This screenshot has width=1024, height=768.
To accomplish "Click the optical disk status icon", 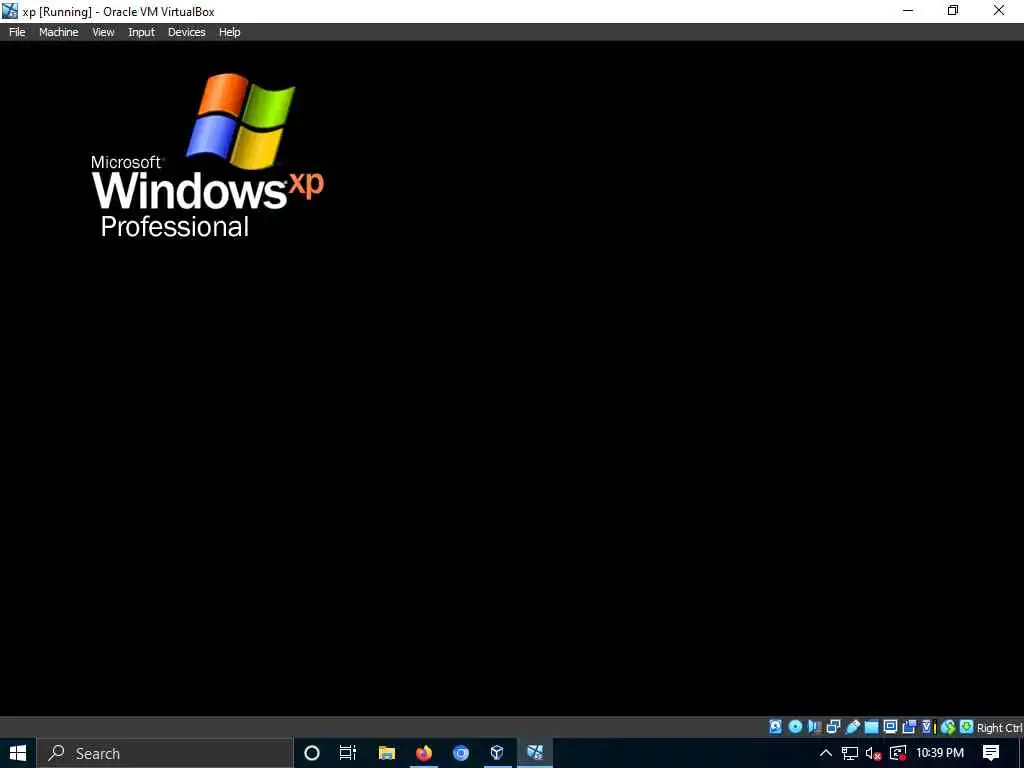I will coord(795,727).
